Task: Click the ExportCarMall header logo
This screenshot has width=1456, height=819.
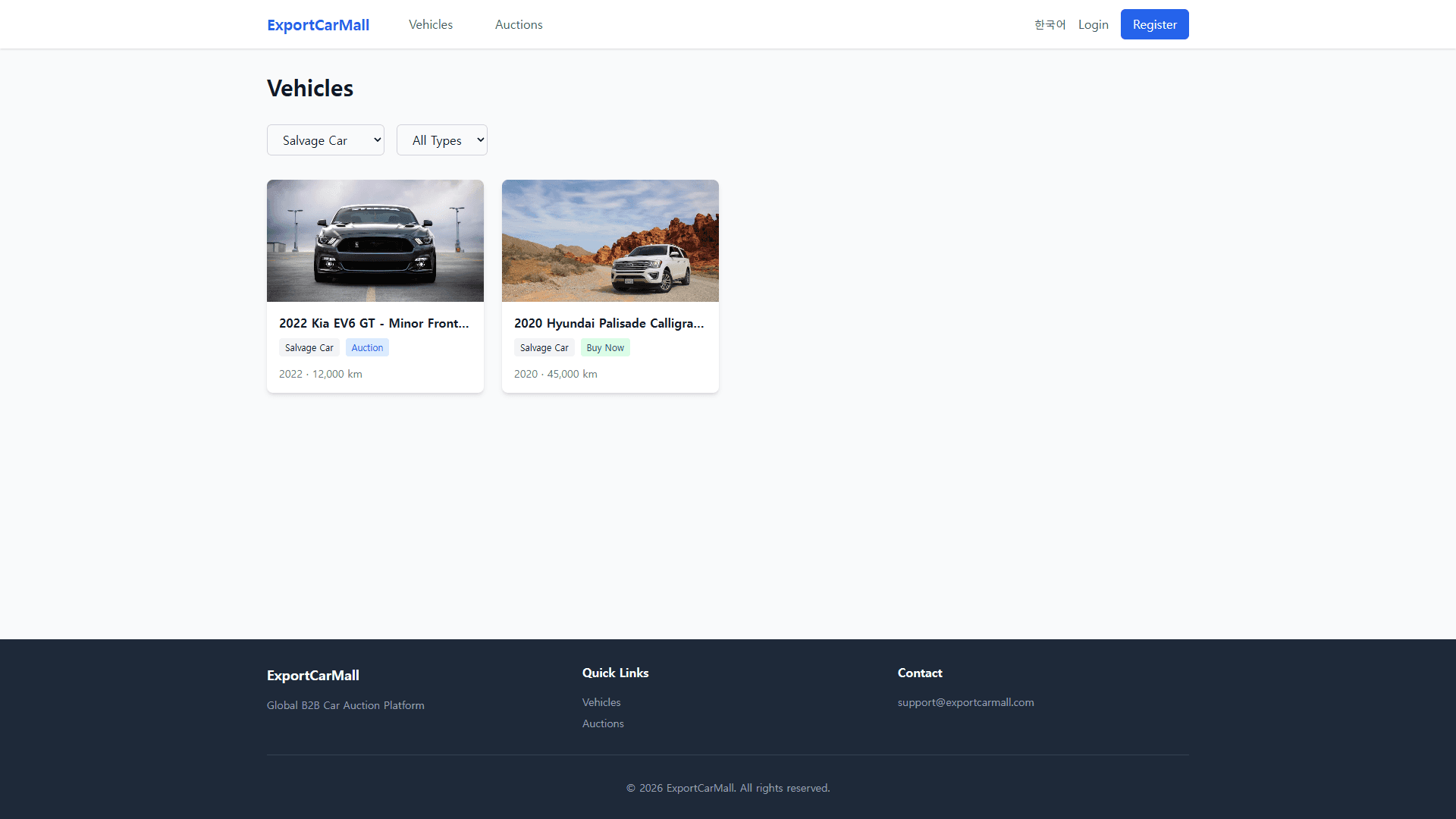Action: (x=318, y=25)
